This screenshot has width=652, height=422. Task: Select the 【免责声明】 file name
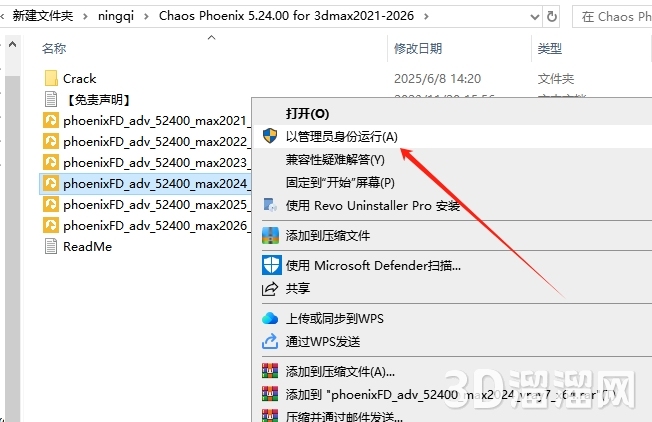pos(98,99)
